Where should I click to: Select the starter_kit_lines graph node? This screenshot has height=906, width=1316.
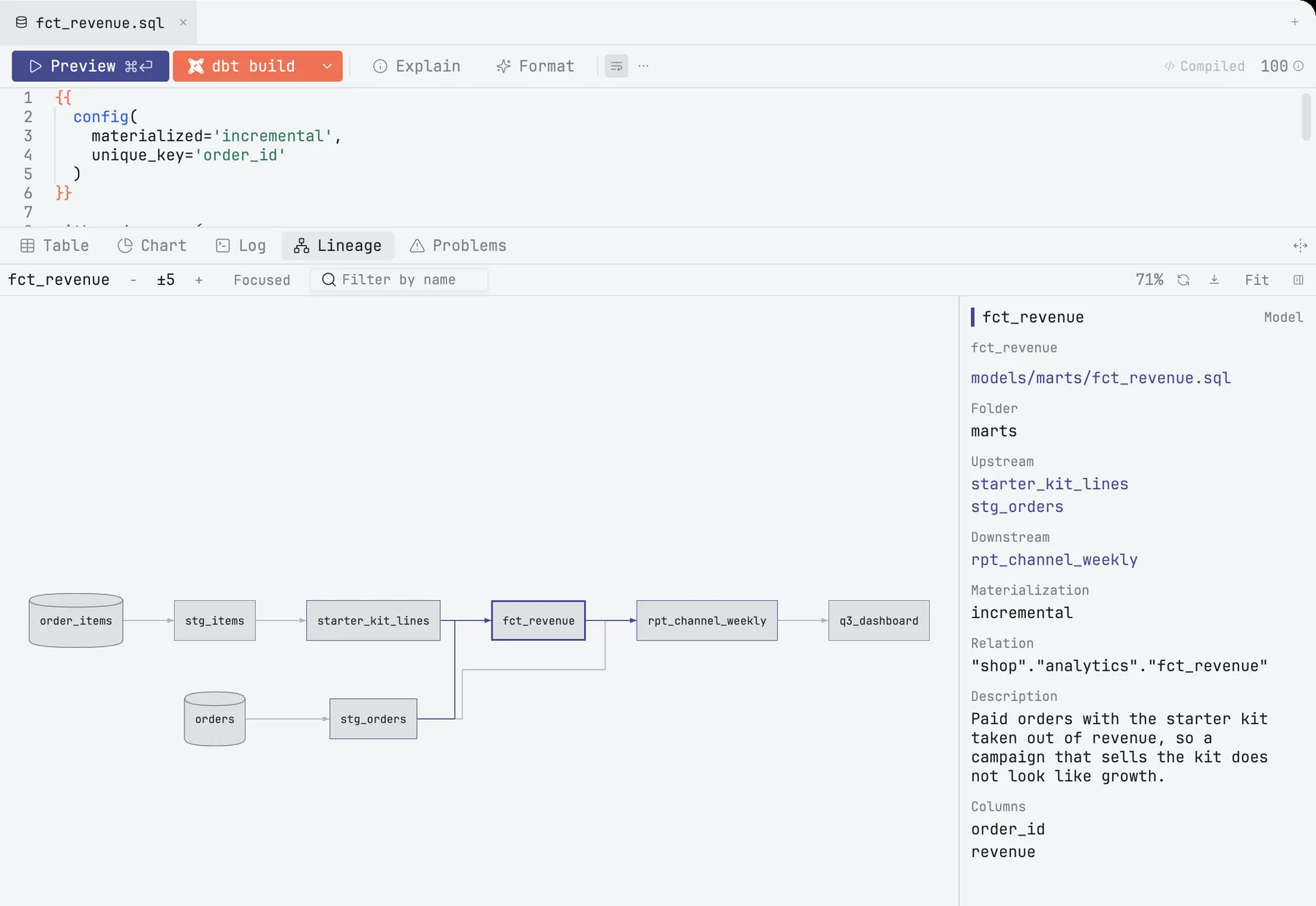(x=374, y=620)
